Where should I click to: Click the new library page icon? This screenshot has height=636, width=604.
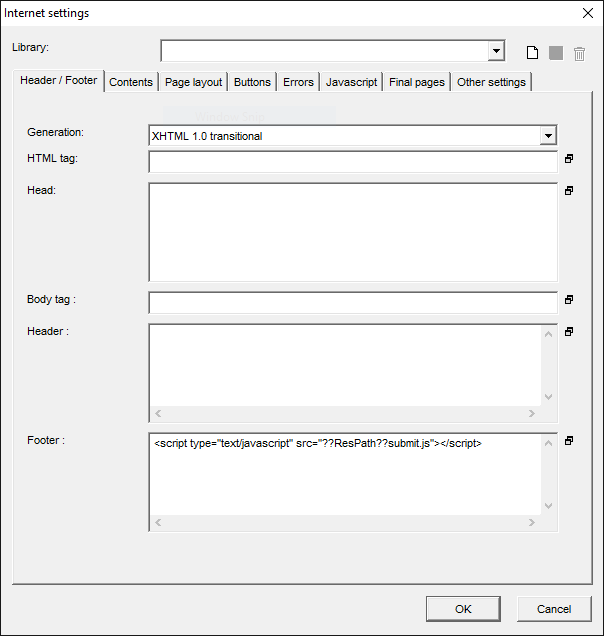(x=533, y=53)
